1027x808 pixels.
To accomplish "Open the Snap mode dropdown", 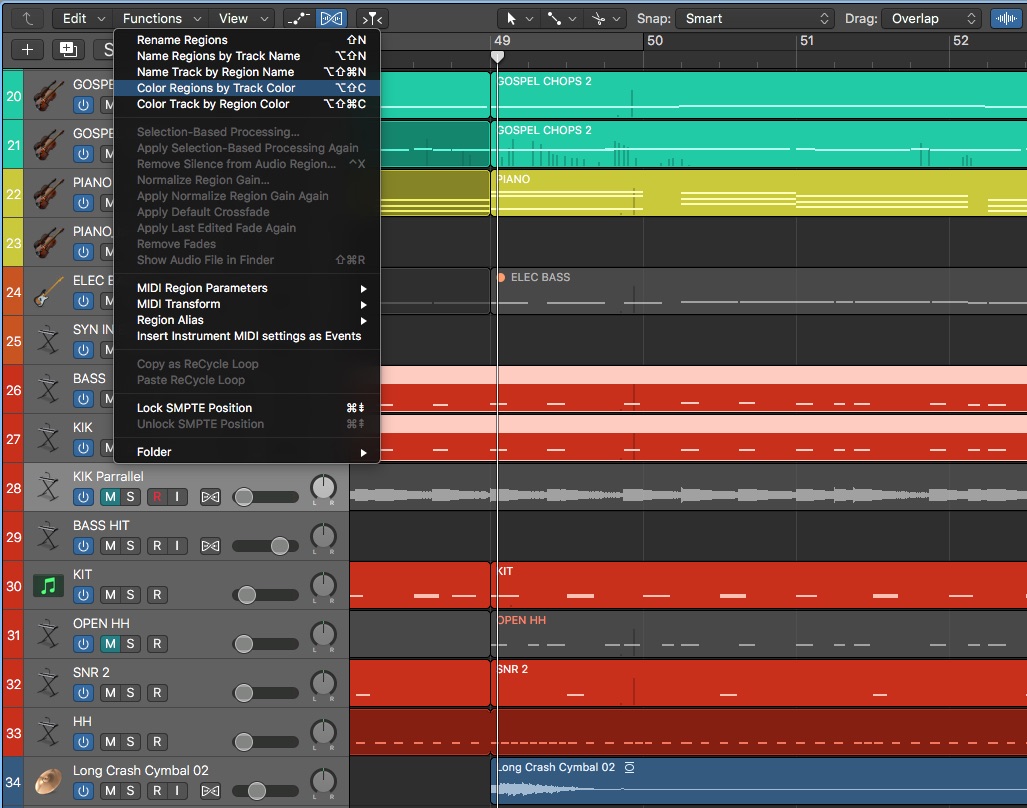I will (755, 18).
